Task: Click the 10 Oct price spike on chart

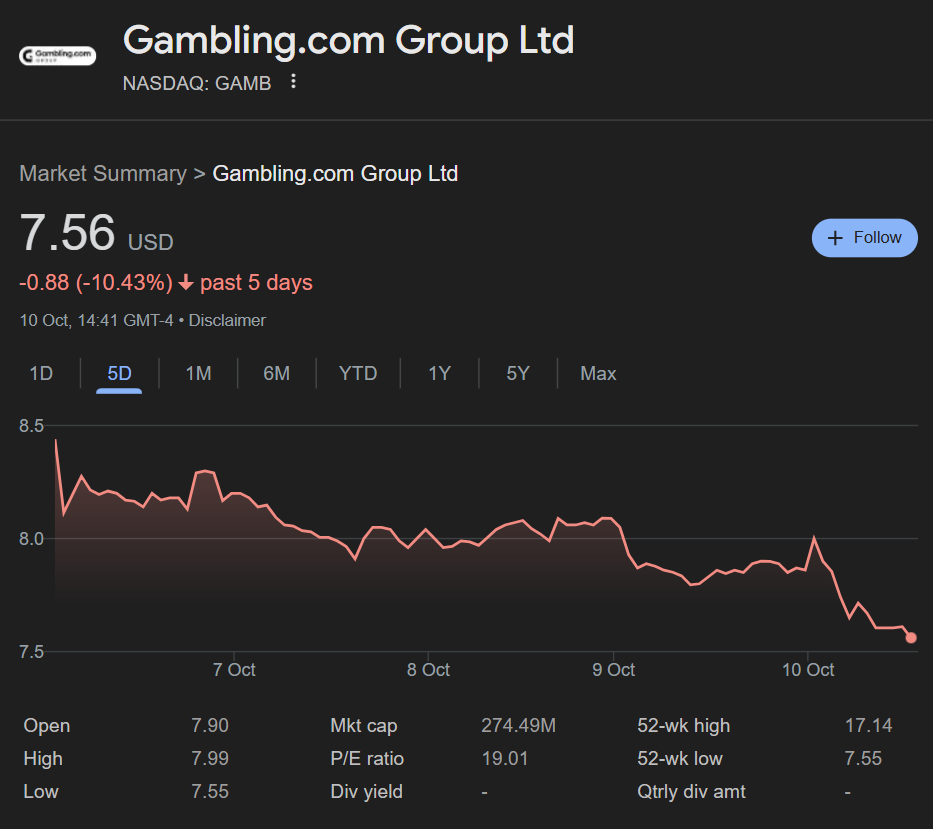Action: [x=814, y=539]
